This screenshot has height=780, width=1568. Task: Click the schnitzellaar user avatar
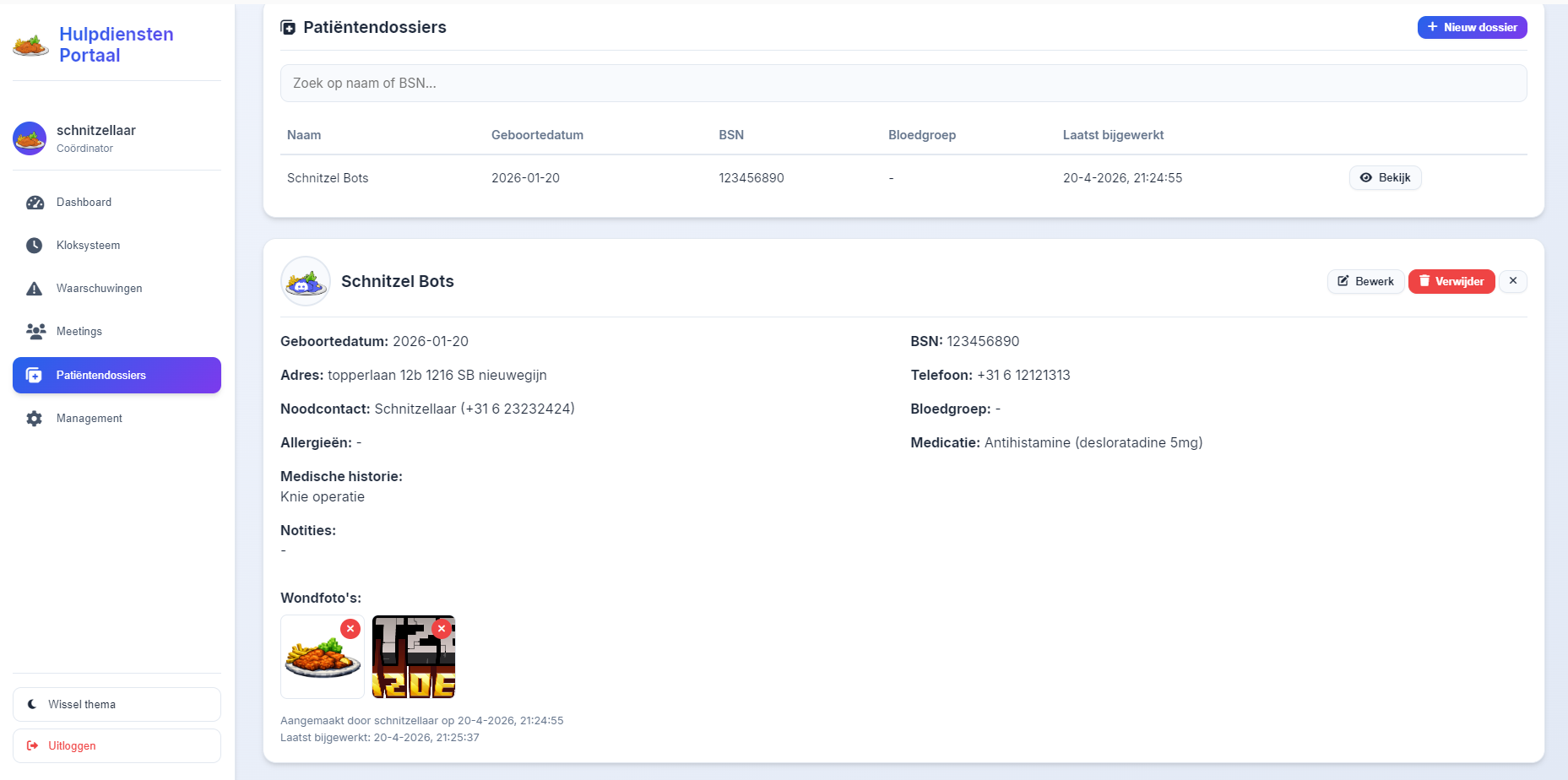[x=30, y=138]
